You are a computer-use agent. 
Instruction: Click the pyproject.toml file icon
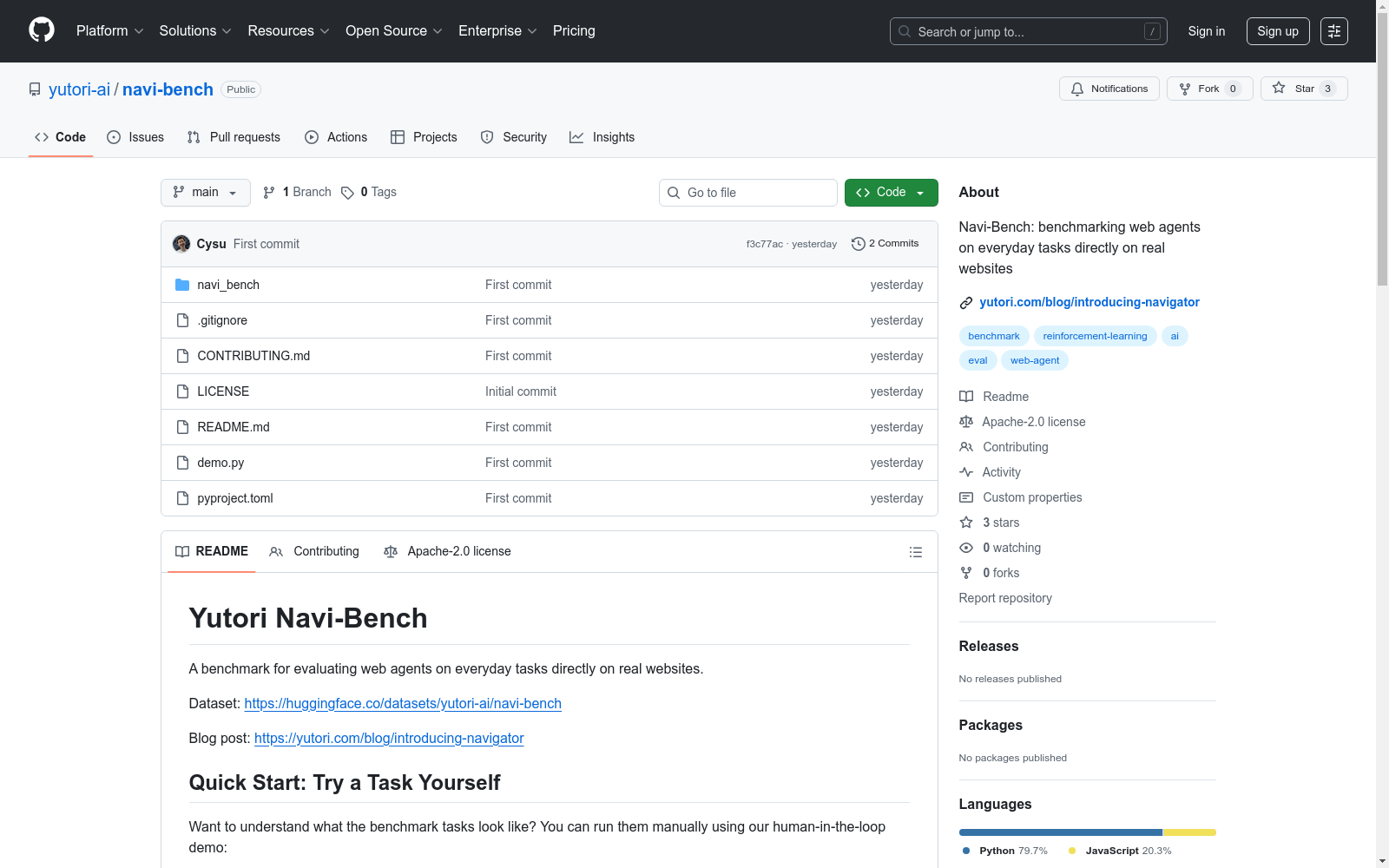click(x=182, y=498)
